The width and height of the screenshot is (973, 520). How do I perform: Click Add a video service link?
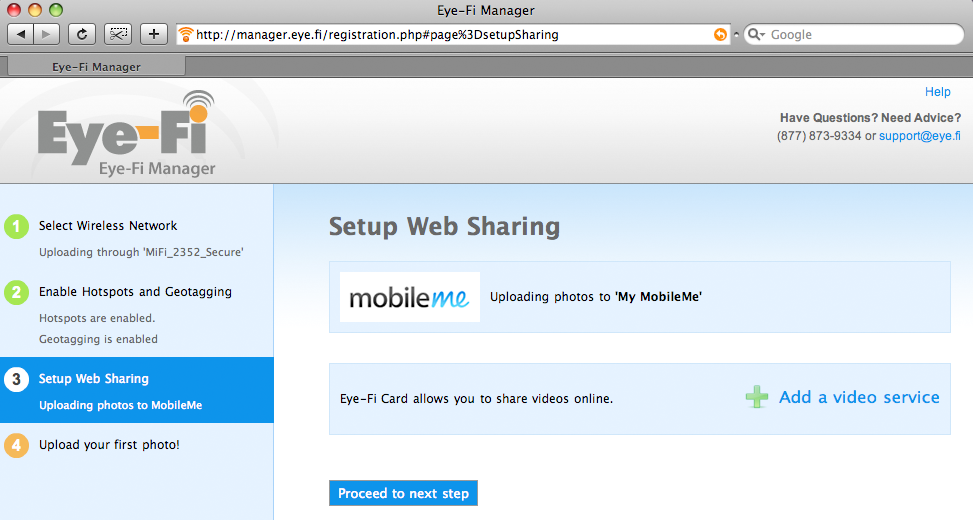point(859,397)
